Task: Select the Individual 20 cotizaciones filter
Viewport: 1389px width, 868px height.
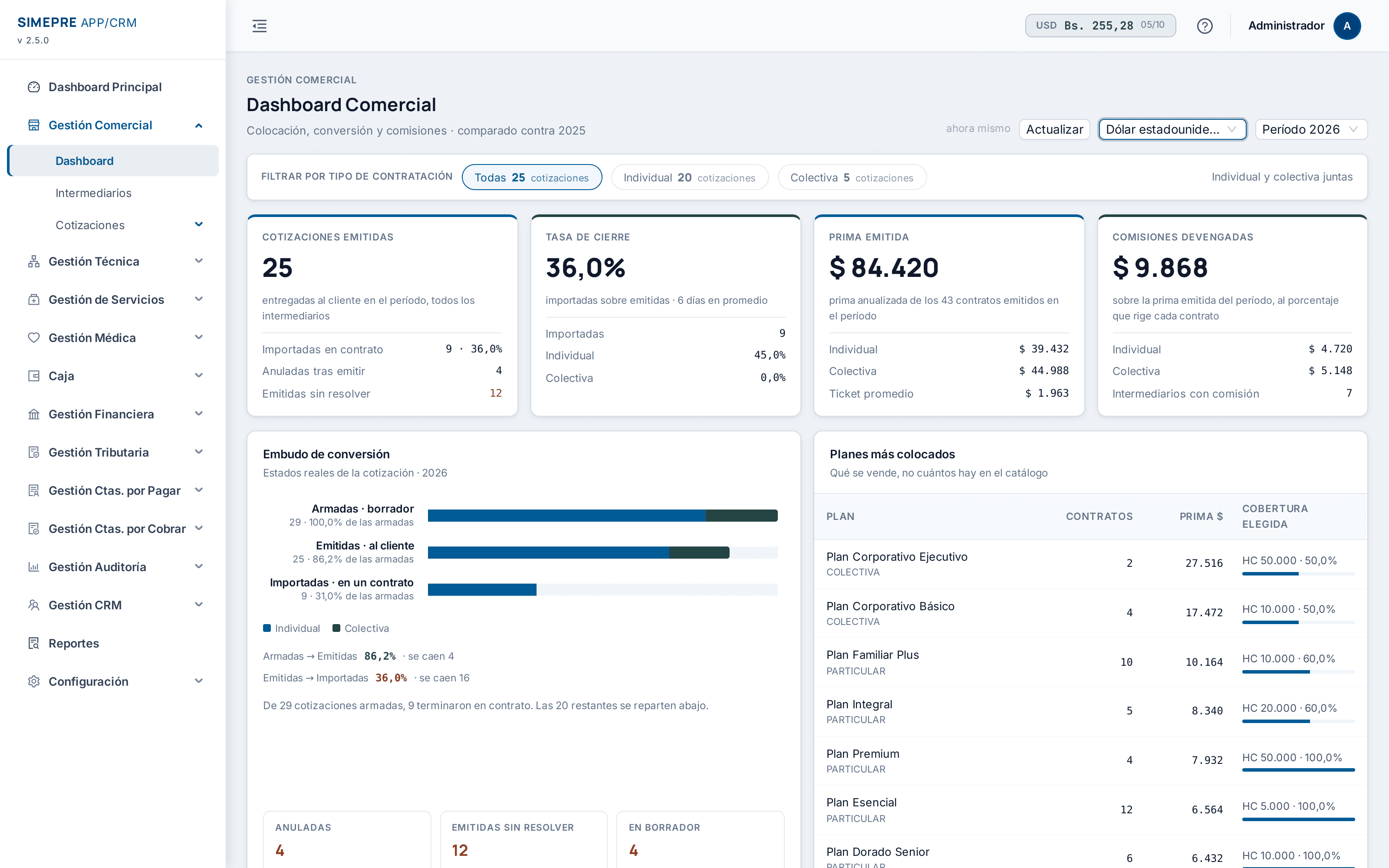Action: coord(689,178)
